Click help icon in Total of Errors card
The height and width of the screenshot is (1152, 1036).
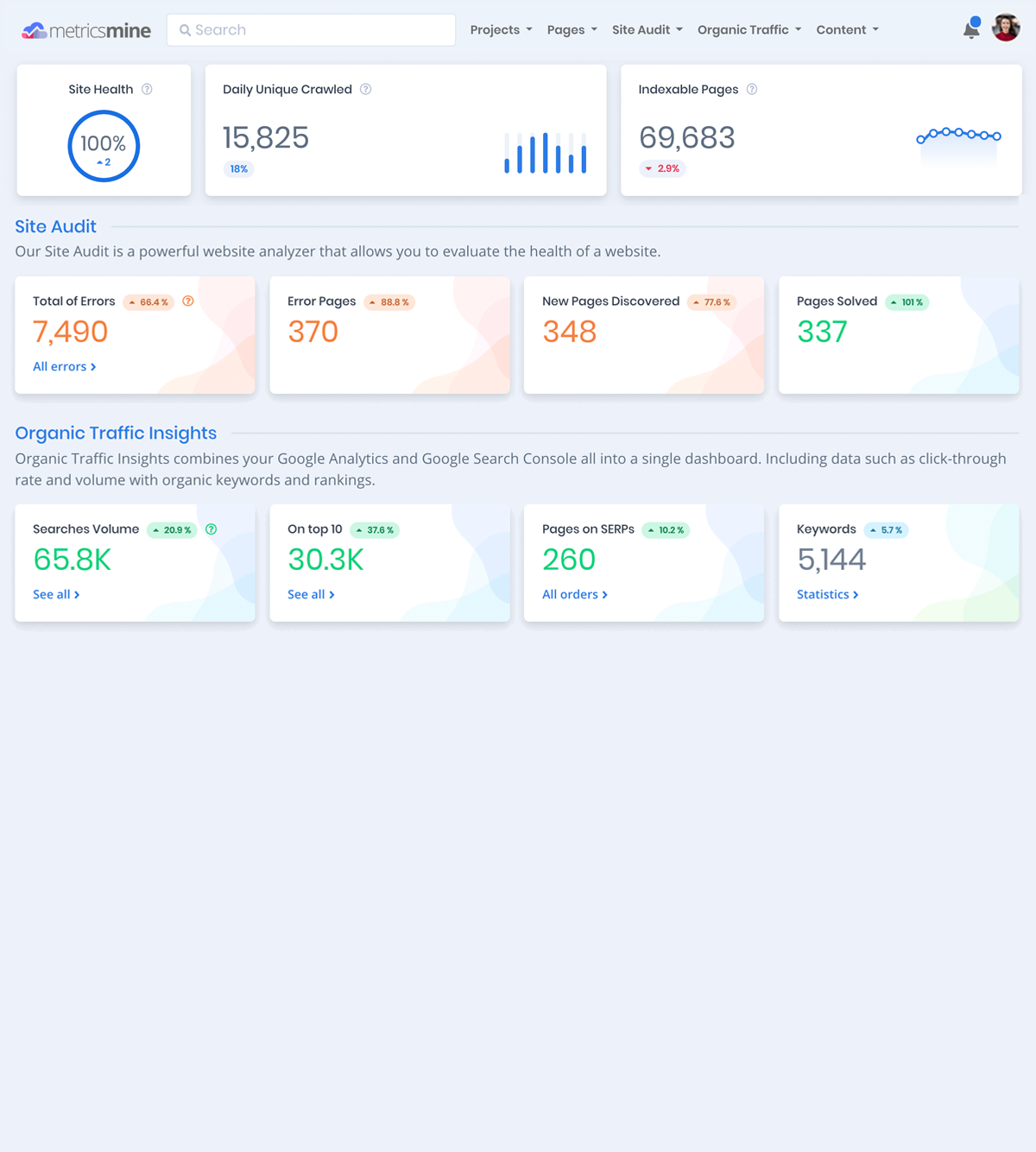[x=188, y=301]
